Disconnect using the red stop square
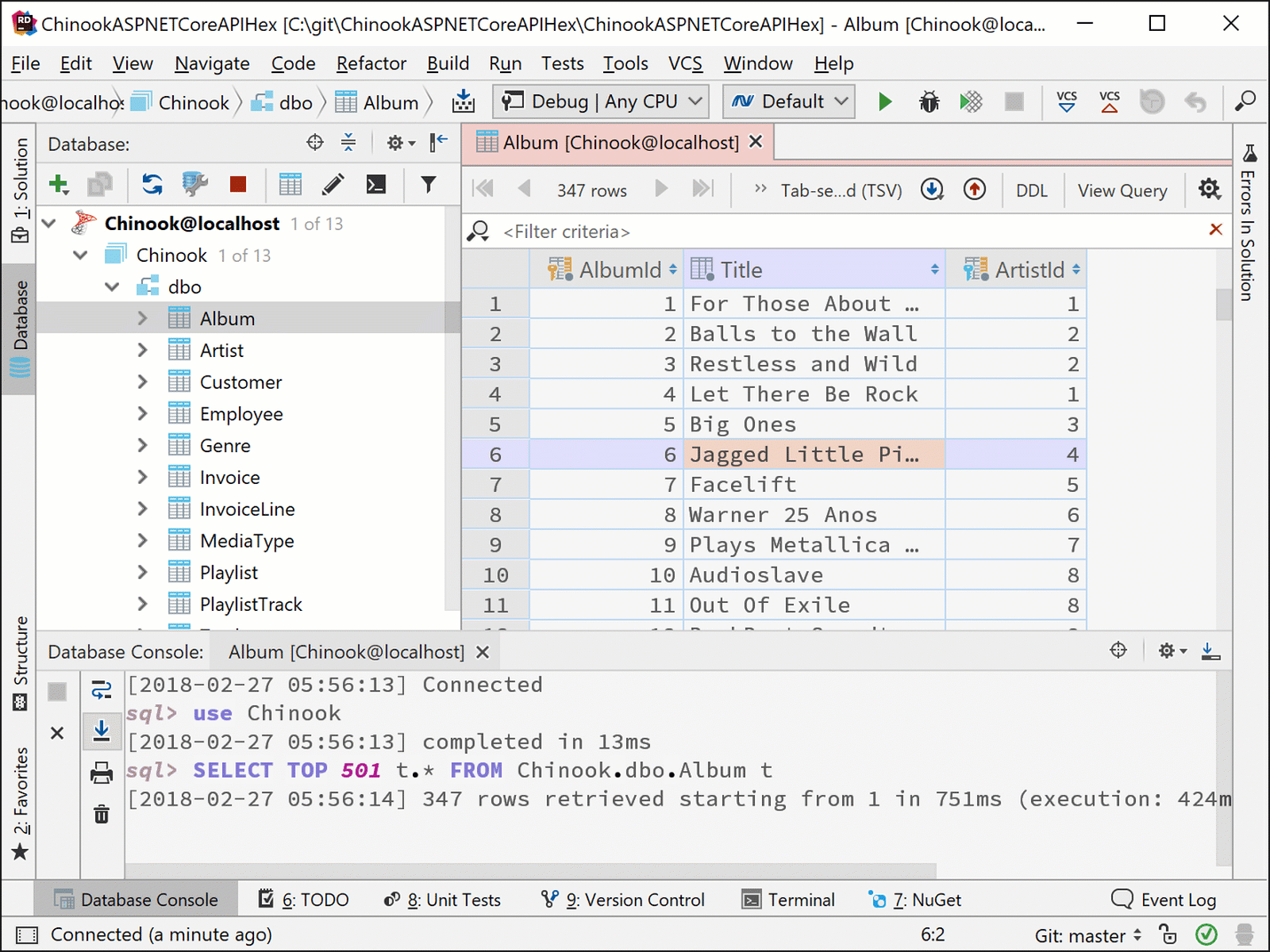 tap(237, 185)
